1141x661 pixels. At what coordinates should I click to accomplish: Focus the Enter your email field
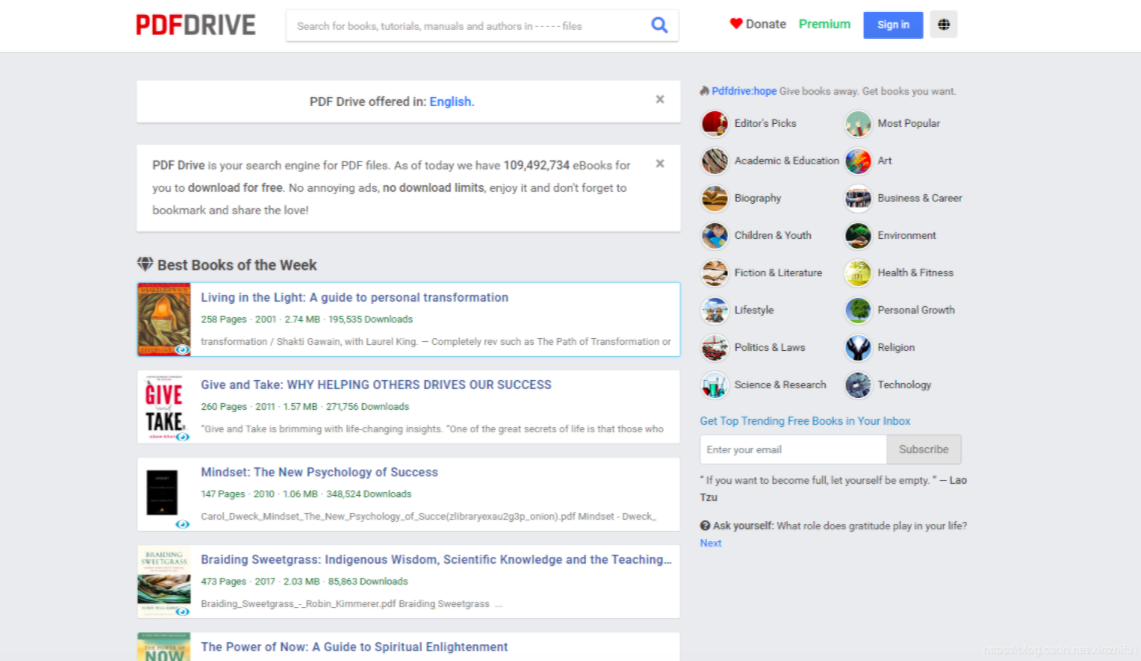[x=793, y=449]
